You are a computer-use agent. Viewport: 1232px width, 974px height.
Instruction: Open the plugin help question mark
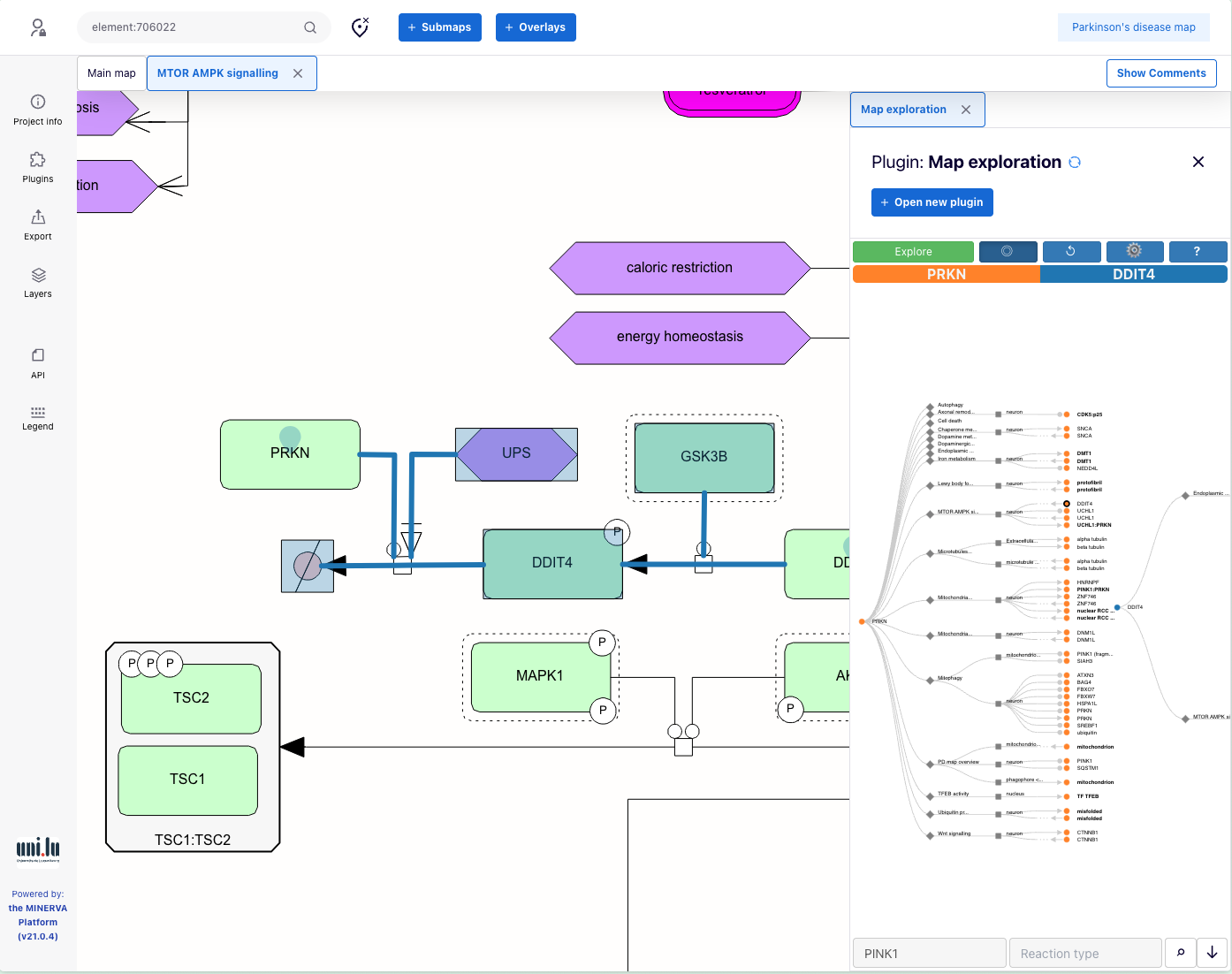coord(1198,252)
